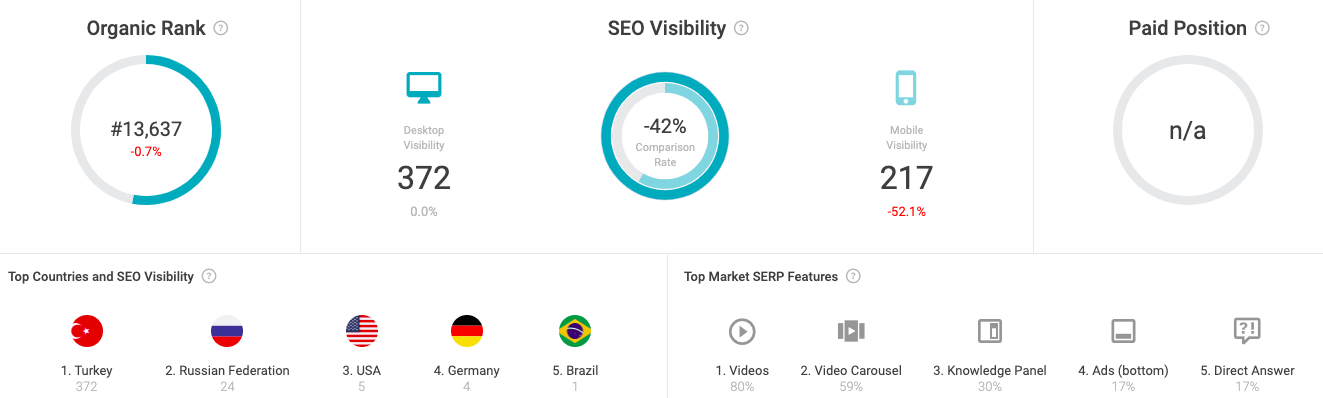The image size is (1323, 398).
Task: Click the Turkey flag icon
Action: tap(87, 331)
